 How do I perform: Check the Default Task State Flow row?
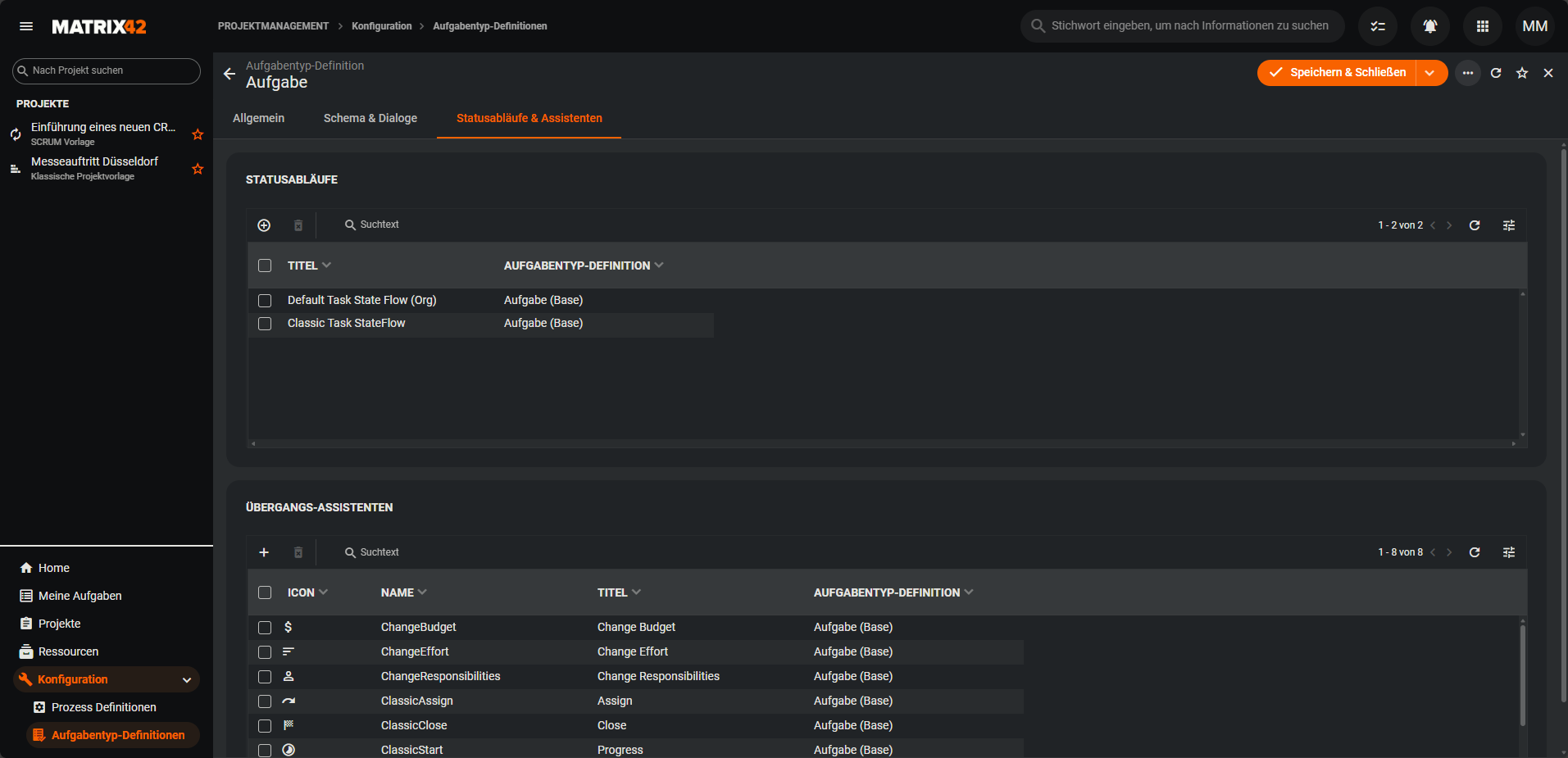pyautogui.click(x=265, y=301)
